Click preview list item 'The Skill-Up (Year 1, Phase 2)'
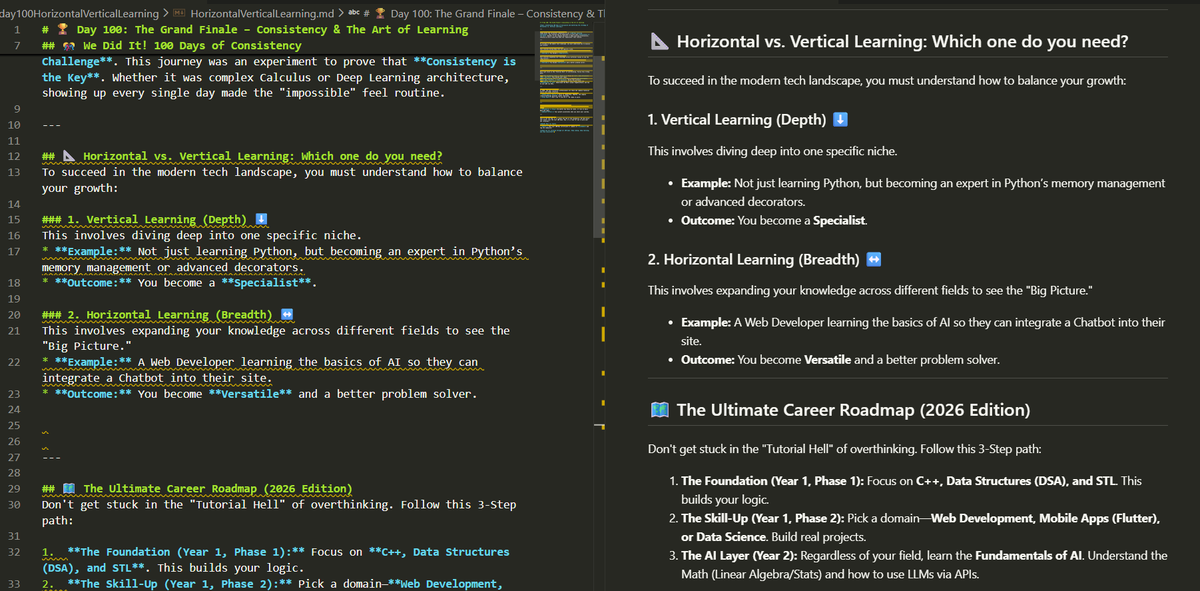Image resolution: width=1200 pixels, height=591 pixels. pos(762,518)
